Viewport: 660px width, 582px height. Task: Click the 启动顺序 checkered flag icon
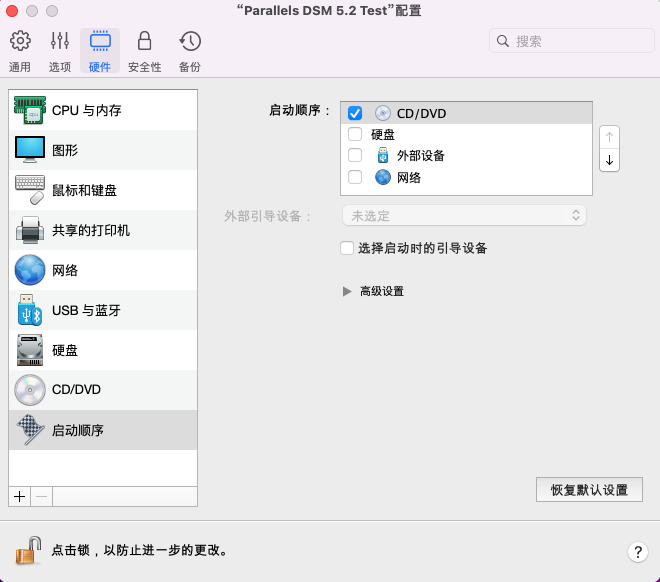pos(29,430)
